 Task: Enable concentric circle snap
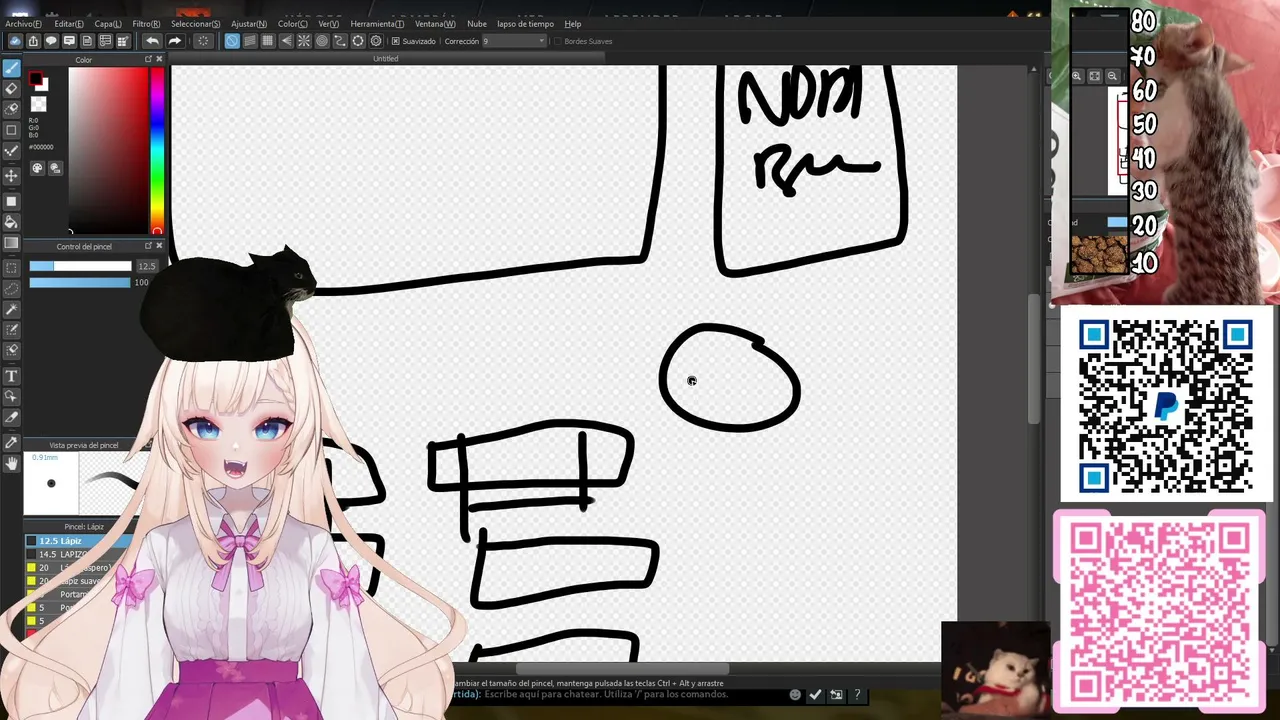click(322, 41)
